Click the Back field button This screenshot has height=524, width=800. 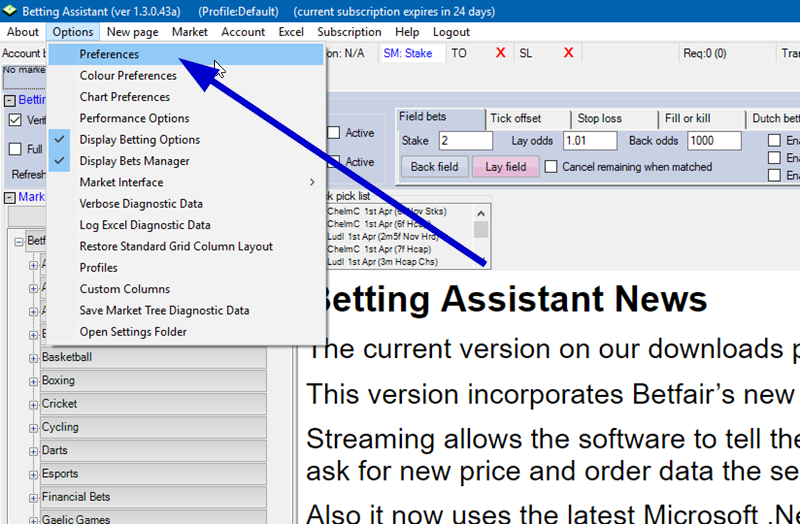tap(435, 167)
